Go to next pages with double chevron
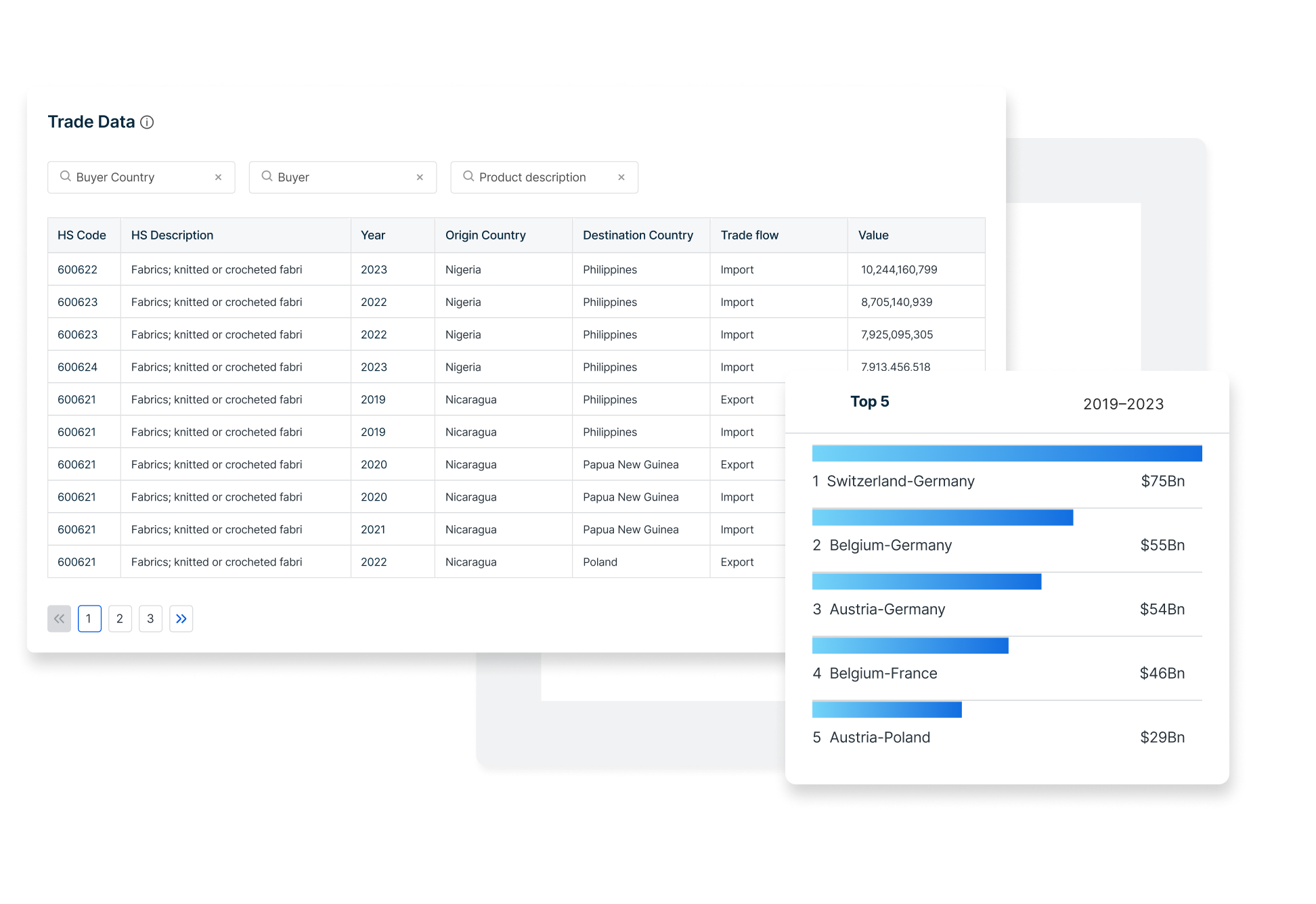This screenshot has height=904, width=1316. pyautogui.click(x=181, y=618)
